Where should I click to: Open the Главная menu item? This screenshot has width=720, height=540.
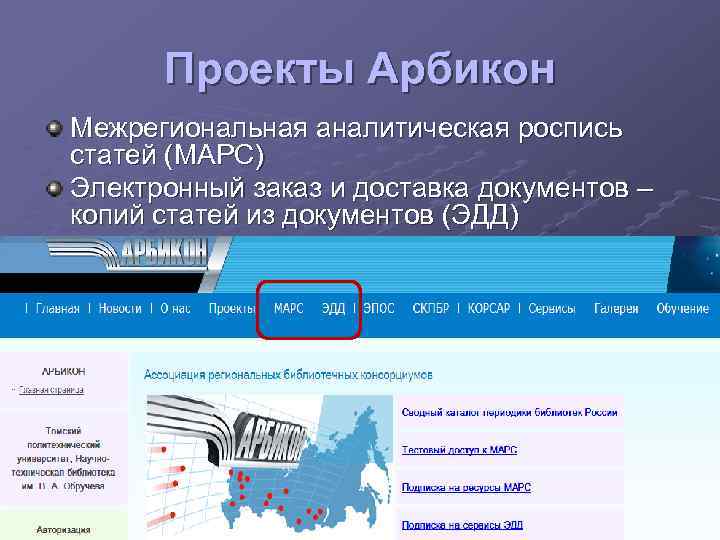coord(57,309)
